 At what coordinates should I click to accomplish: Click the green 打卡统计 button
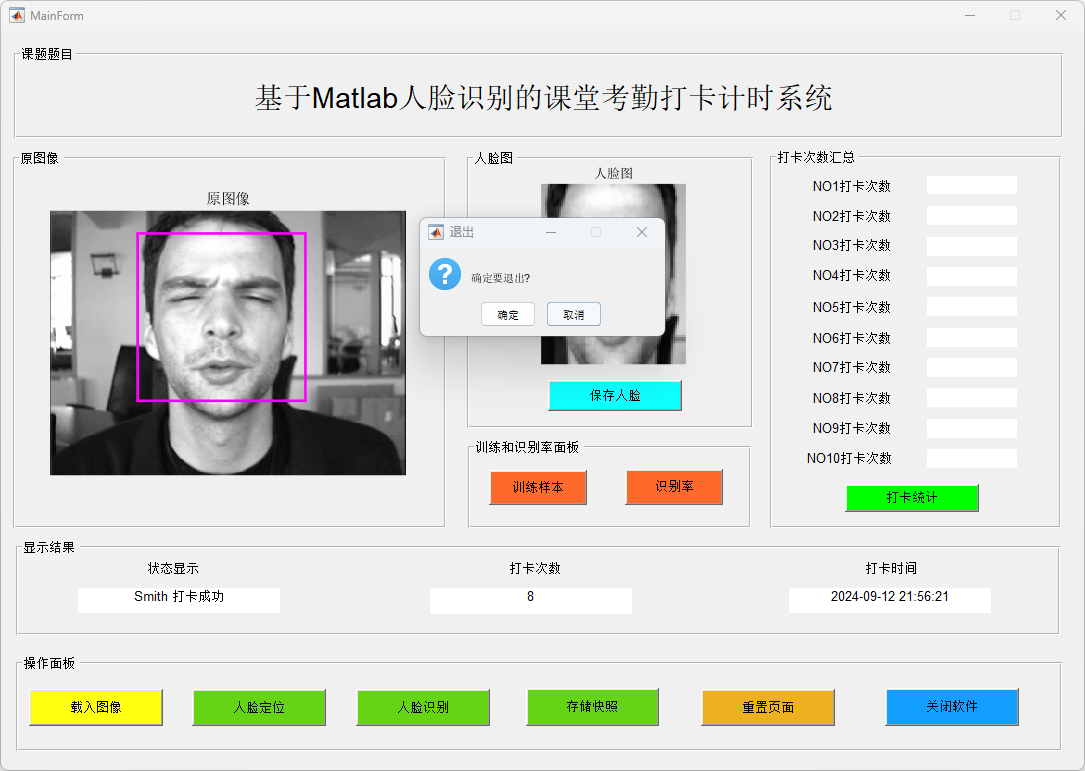point(912,498)
